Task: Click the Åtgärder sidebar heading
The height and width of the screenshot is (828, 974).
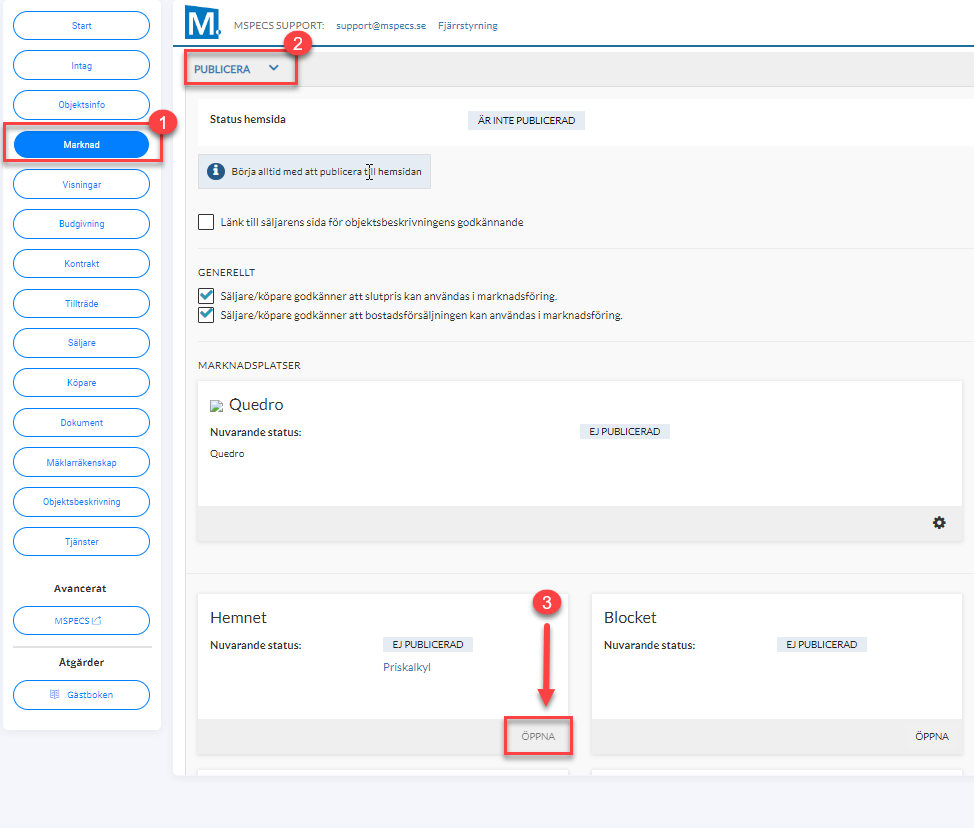Action: coord(81,662)
